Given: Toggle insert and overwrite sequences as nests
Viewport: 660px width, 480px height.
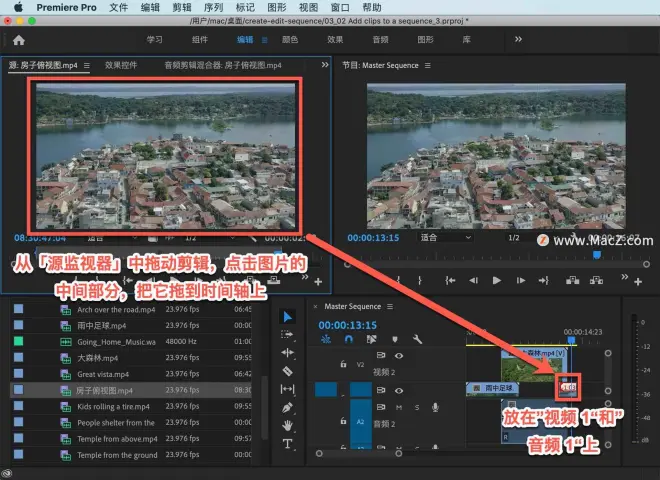Looking at the screenshot, I should (326, 339).
